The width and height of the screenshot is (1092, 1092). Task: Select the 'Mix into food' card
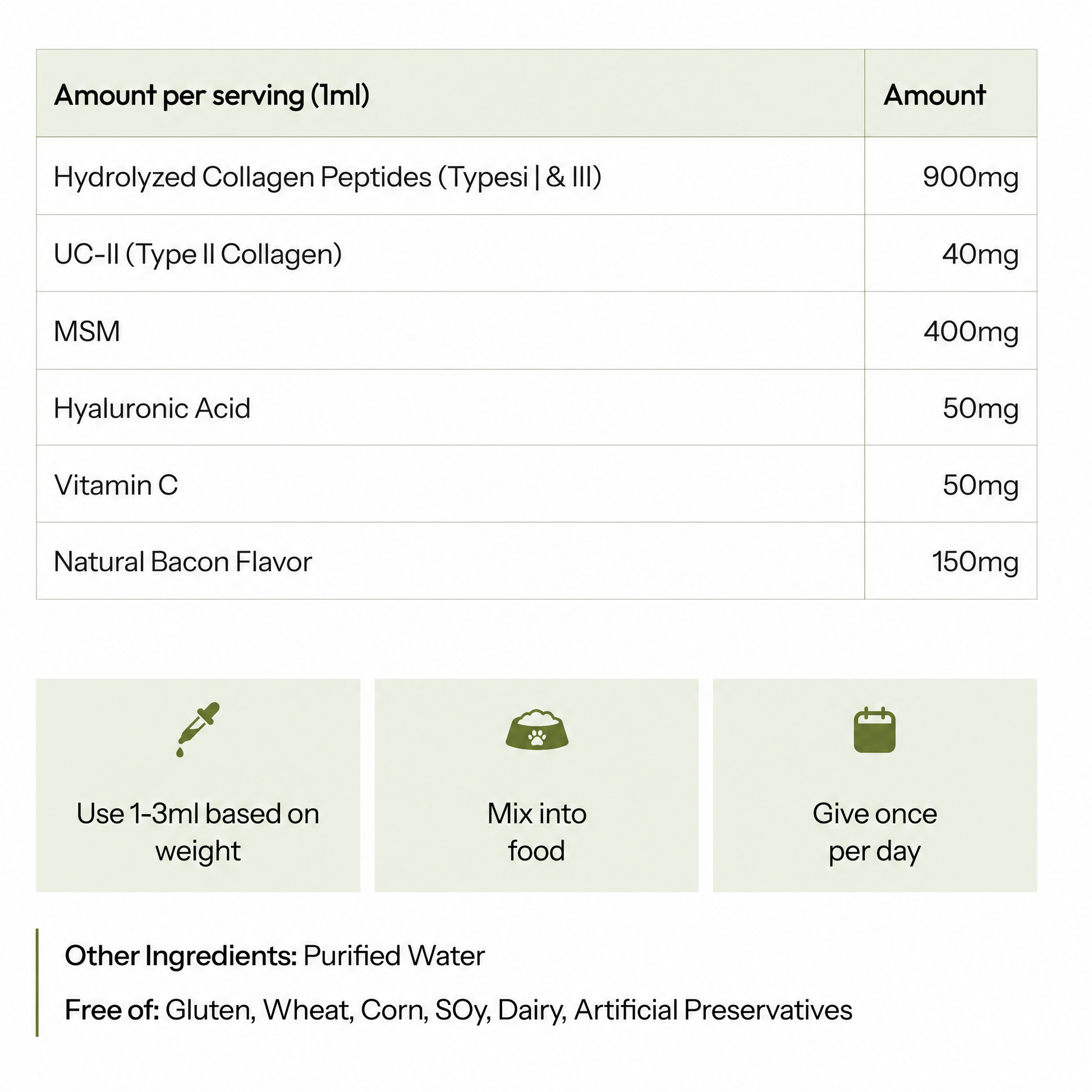point(536,785)
